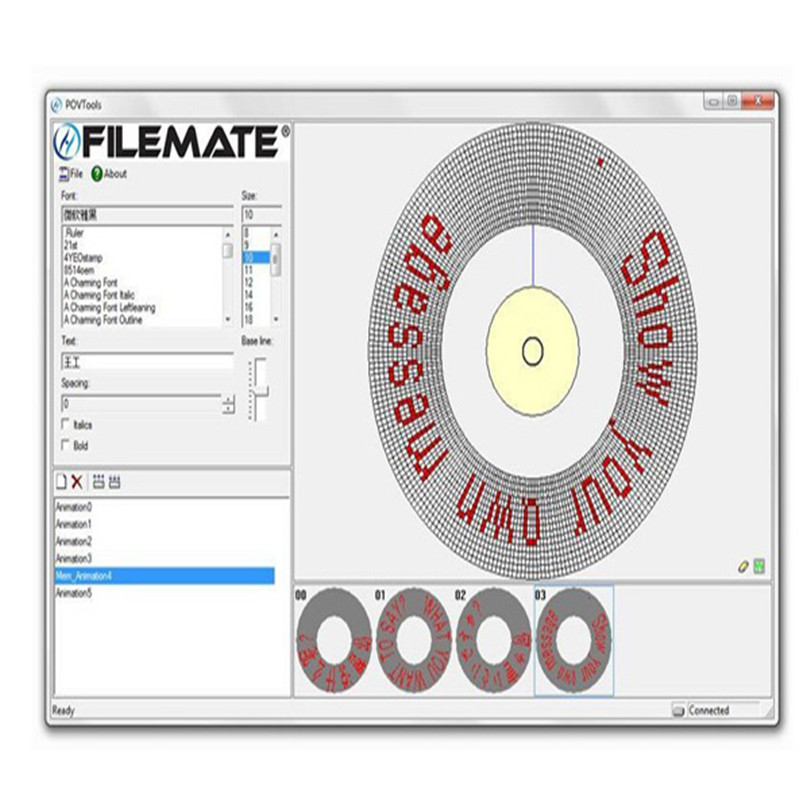Click the Spacing spinner up arrow
Screen dimensions: 810x810
228,399
